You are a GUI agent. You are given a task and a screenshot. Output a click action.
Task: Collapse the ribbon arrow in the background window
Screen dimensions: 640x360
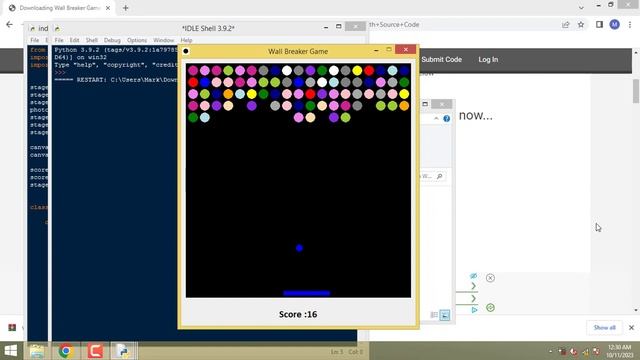(436, 118)
